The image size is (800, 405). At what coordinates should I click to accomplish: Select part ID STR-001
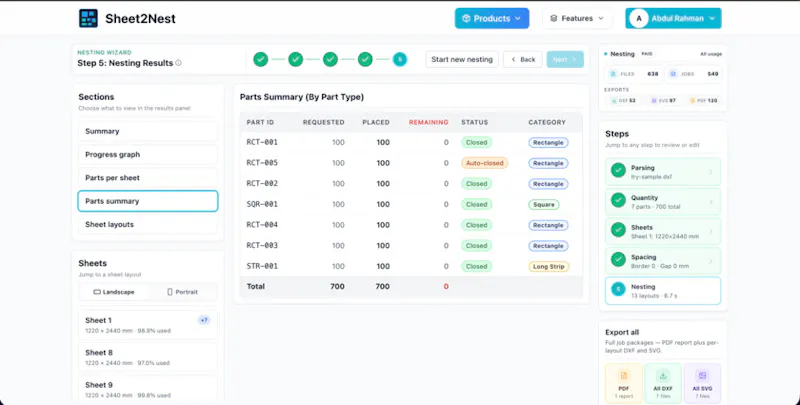262,266
